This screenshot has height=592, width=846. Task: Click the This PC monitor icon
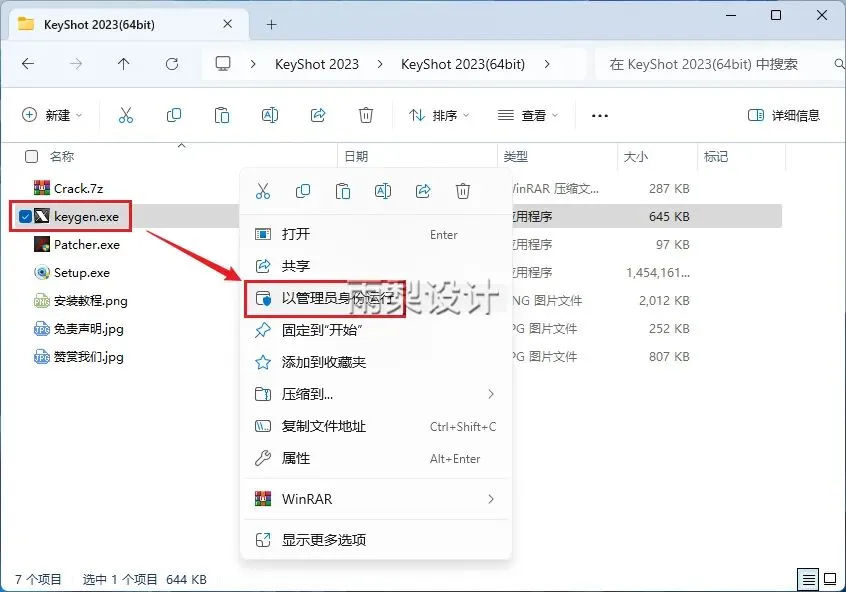tap(223, 64)
